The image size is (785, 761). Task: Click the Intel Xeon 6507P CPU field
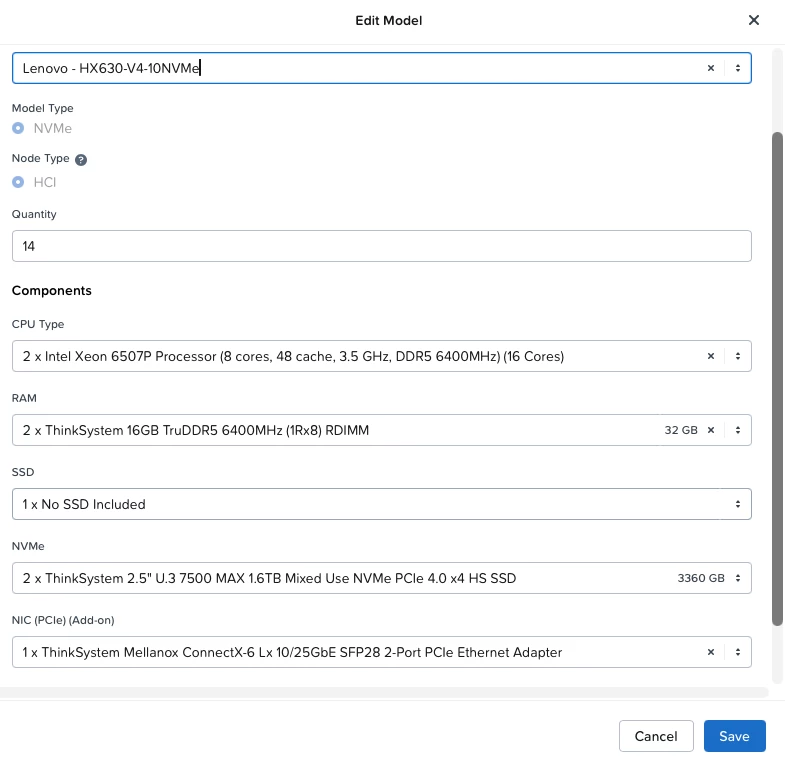[381, 356]
